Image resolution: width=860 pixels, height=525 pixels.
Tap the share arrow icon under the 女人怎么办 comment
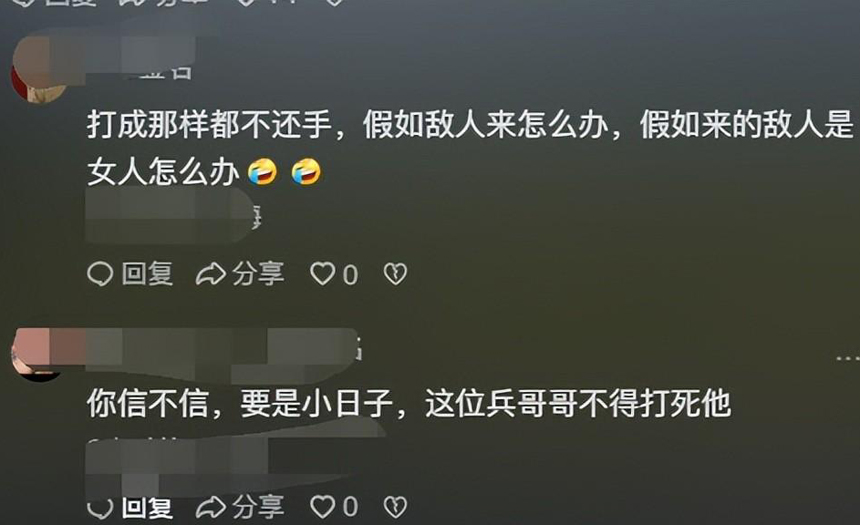[211, 274]
